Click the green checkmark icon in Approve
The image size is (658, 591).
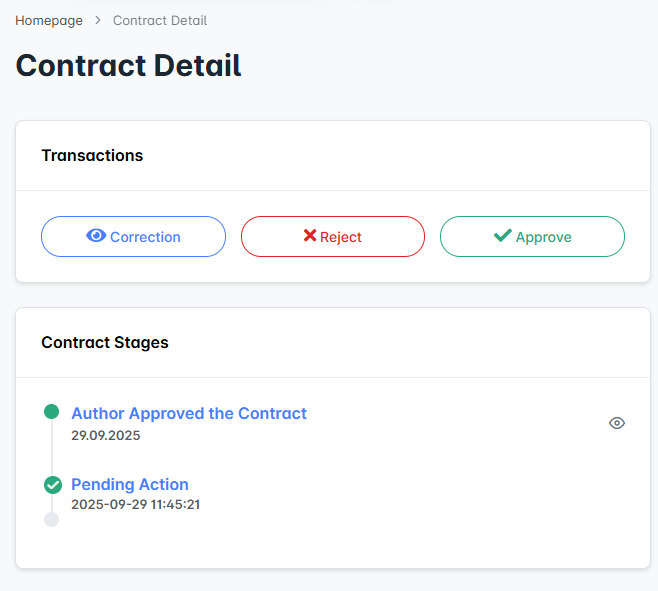click(x=502, y=236)
